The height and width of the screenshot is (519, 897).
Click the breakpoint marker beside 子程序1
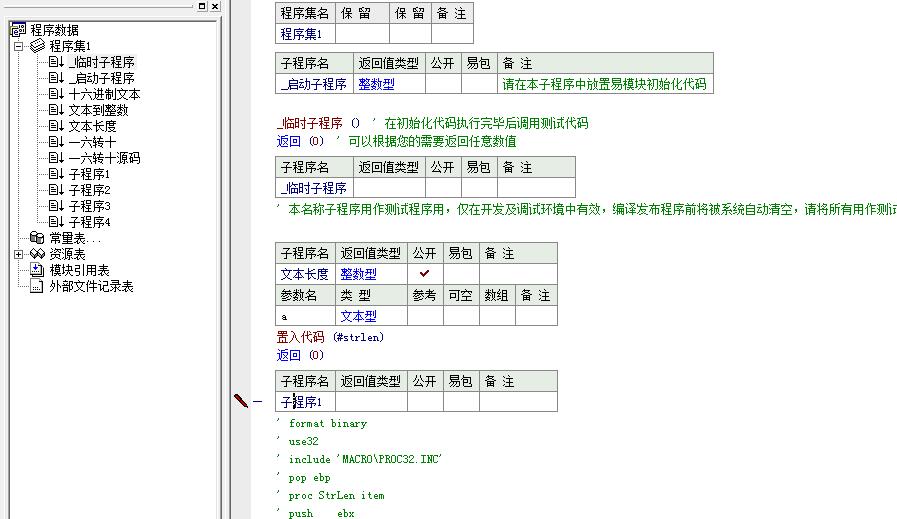point(241,401)
